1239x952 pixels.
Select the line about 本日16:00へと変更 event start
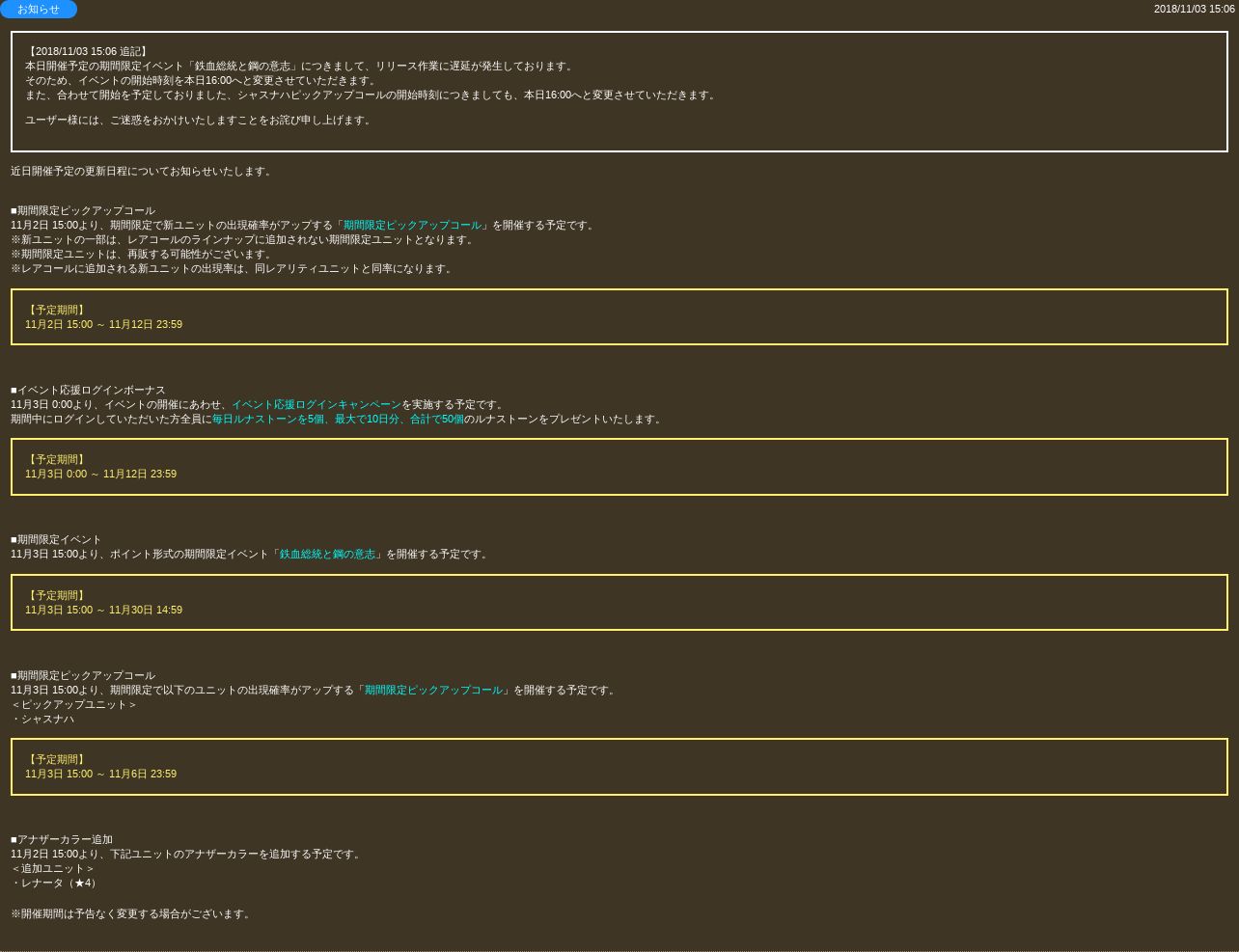(202, 80)
